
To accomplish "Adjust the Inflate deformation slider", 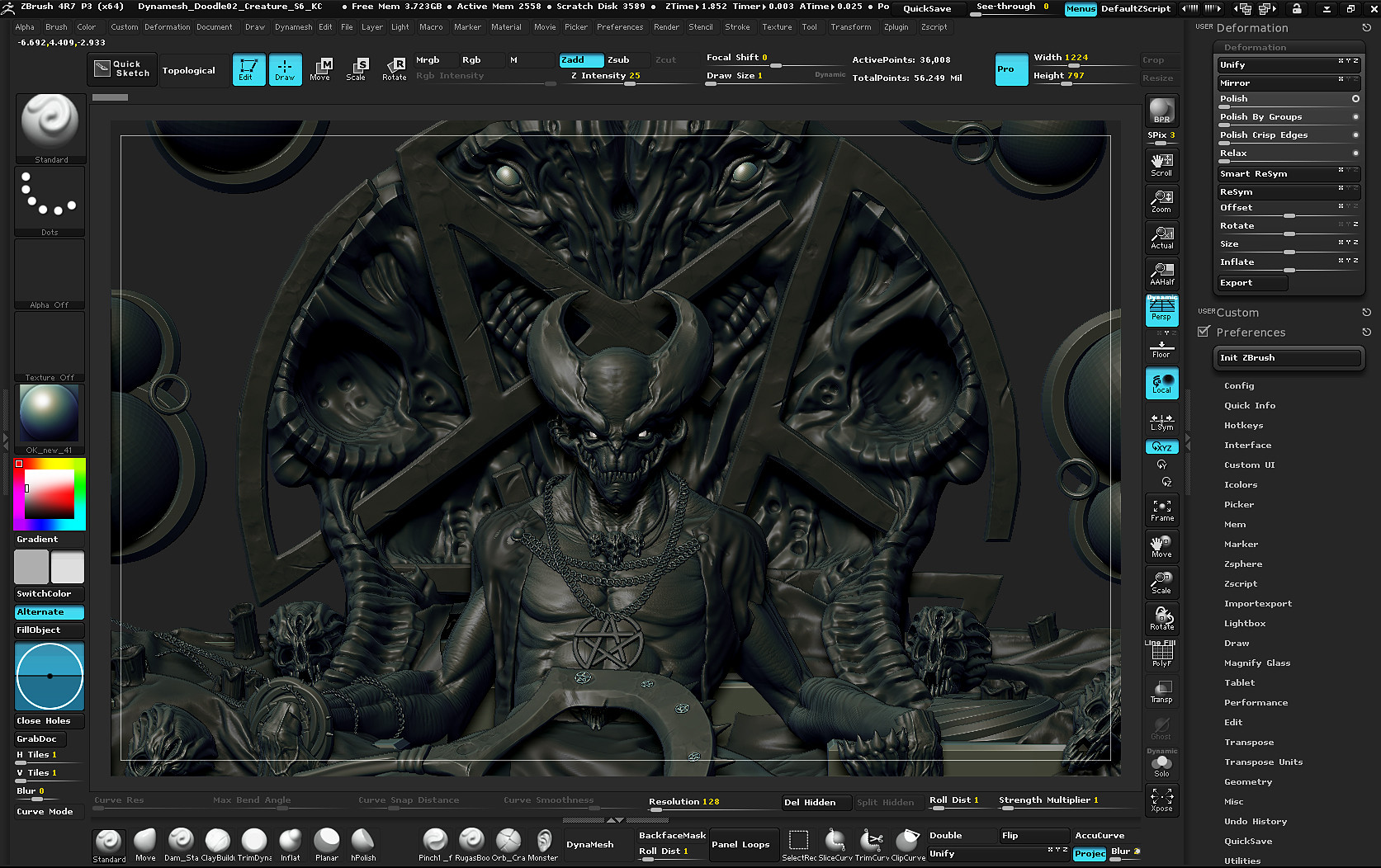I will (1289, 263).
